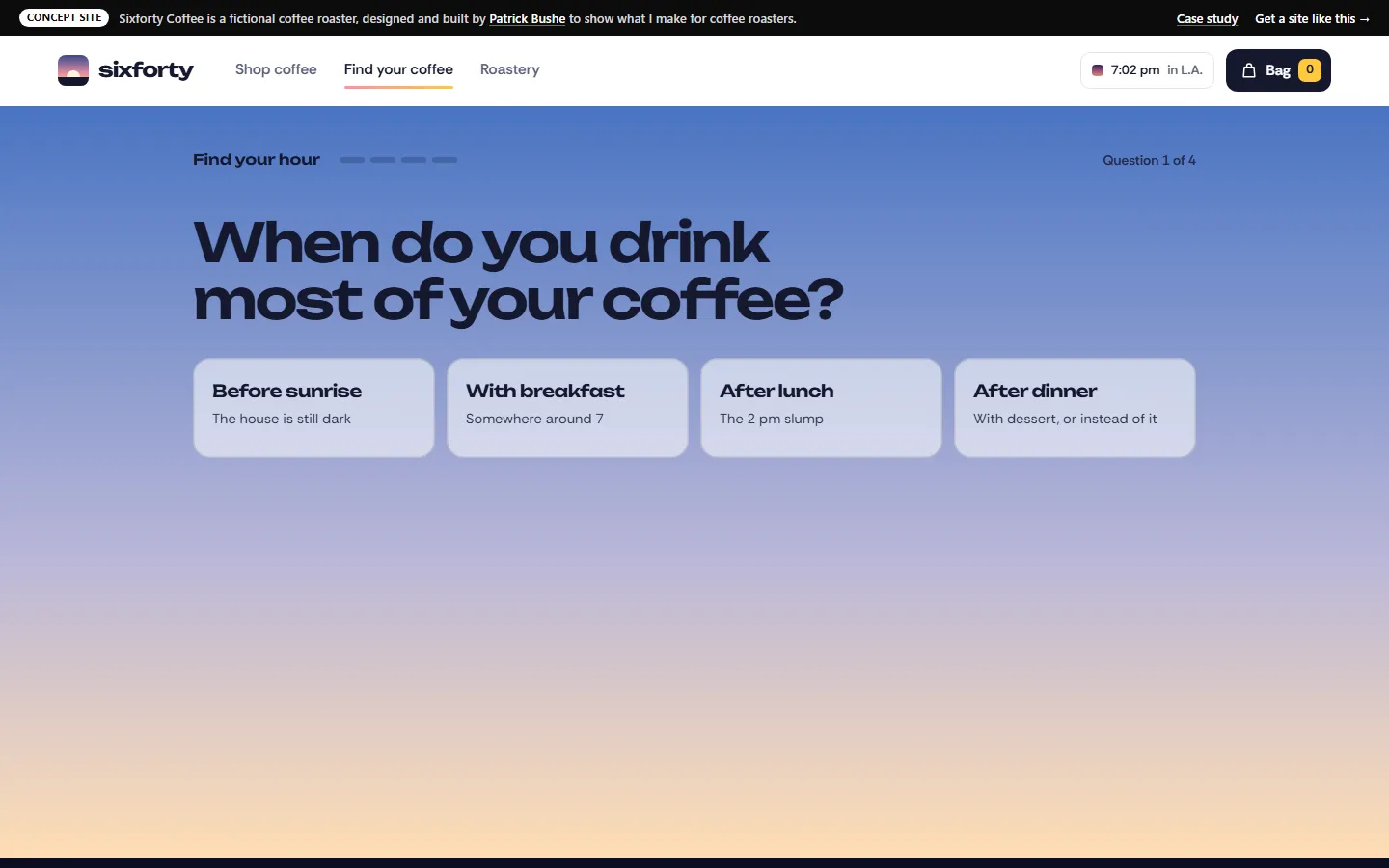The width and height of the screenshot is (1389, 868).
Task: Click the Find your hour label
Action: tap(257, 160)
